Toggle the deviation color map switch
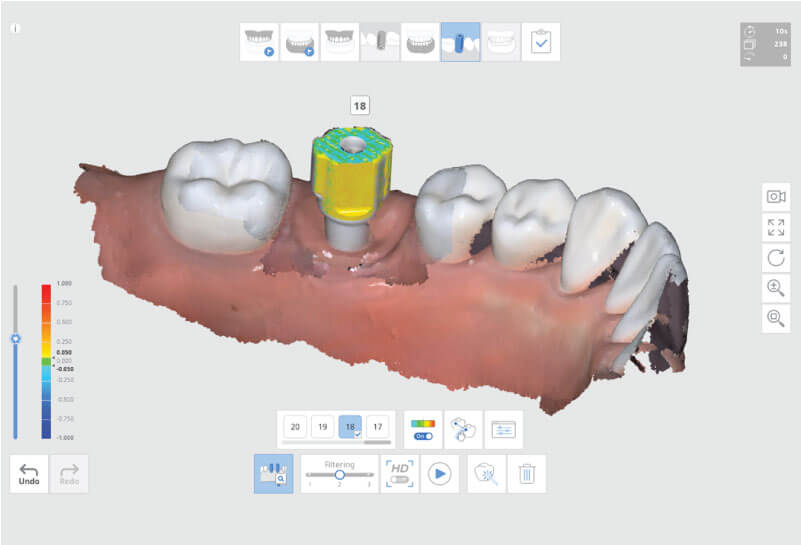801x545 pixels. (x=423, y=436)
